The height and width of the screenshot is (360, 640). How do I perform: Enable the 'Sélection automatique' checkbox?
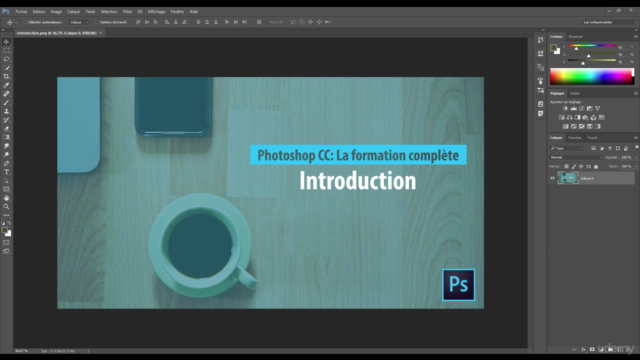24,22
